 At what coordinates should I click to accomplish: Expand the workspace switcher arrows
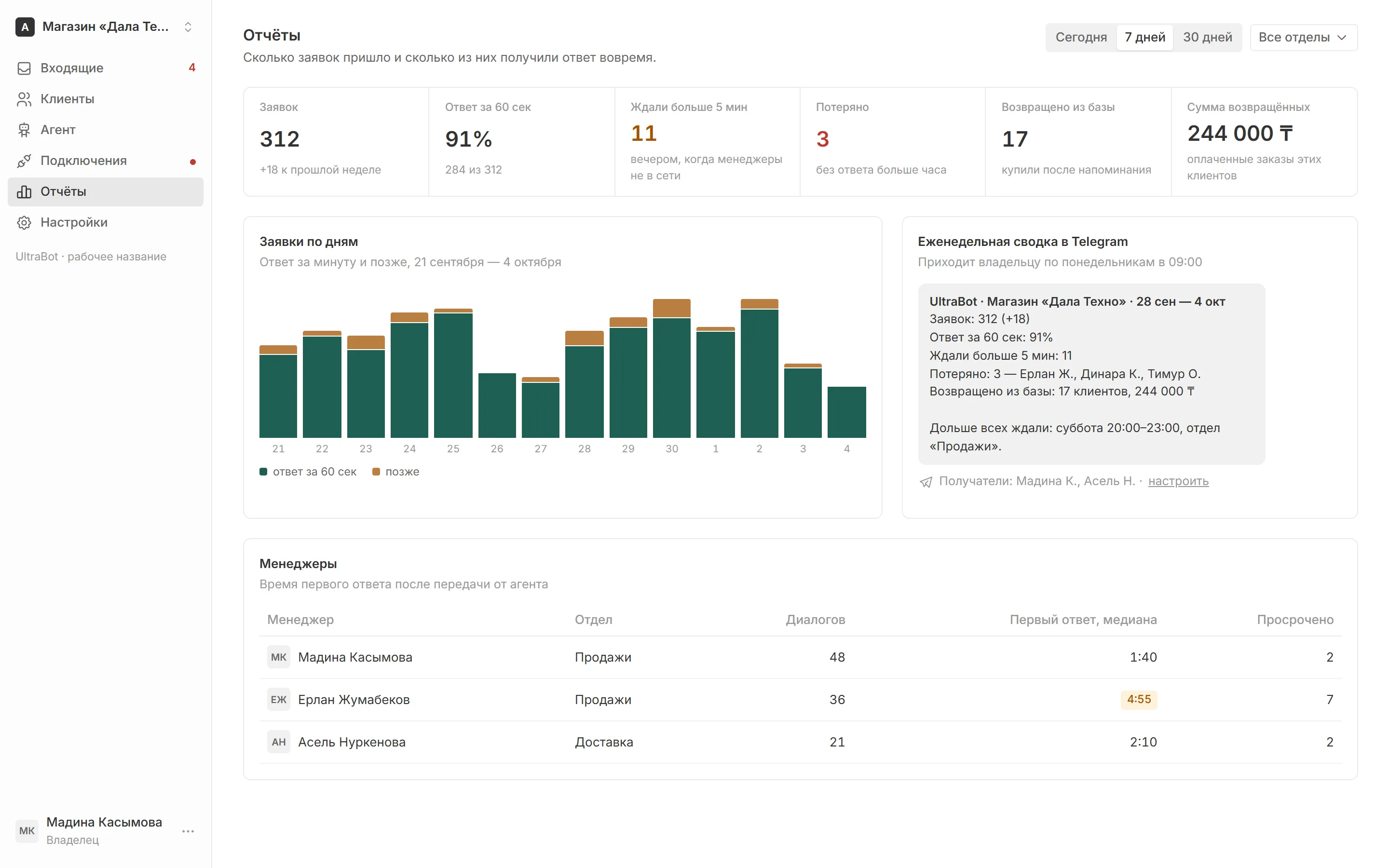(x=188, y=27)
